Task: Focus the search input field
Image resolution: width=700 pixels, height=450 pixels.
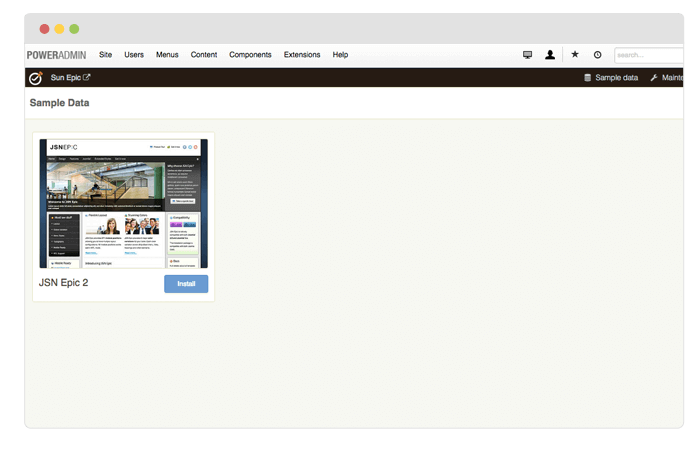Action: [650, 55]
